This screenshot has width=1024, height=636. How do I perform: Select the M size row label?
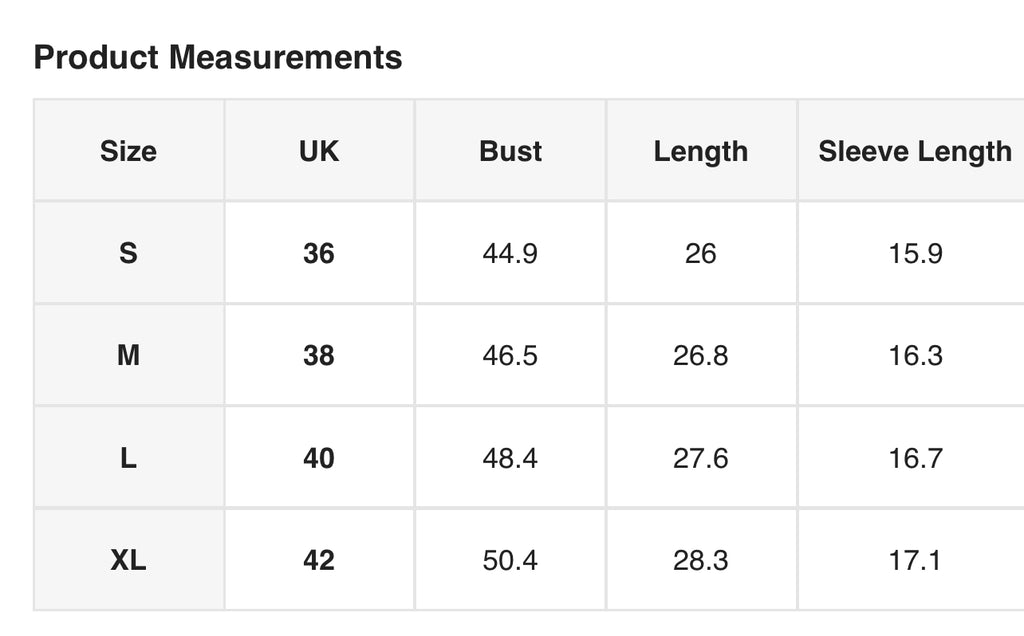pyautogui.click(x=129, y=356)
